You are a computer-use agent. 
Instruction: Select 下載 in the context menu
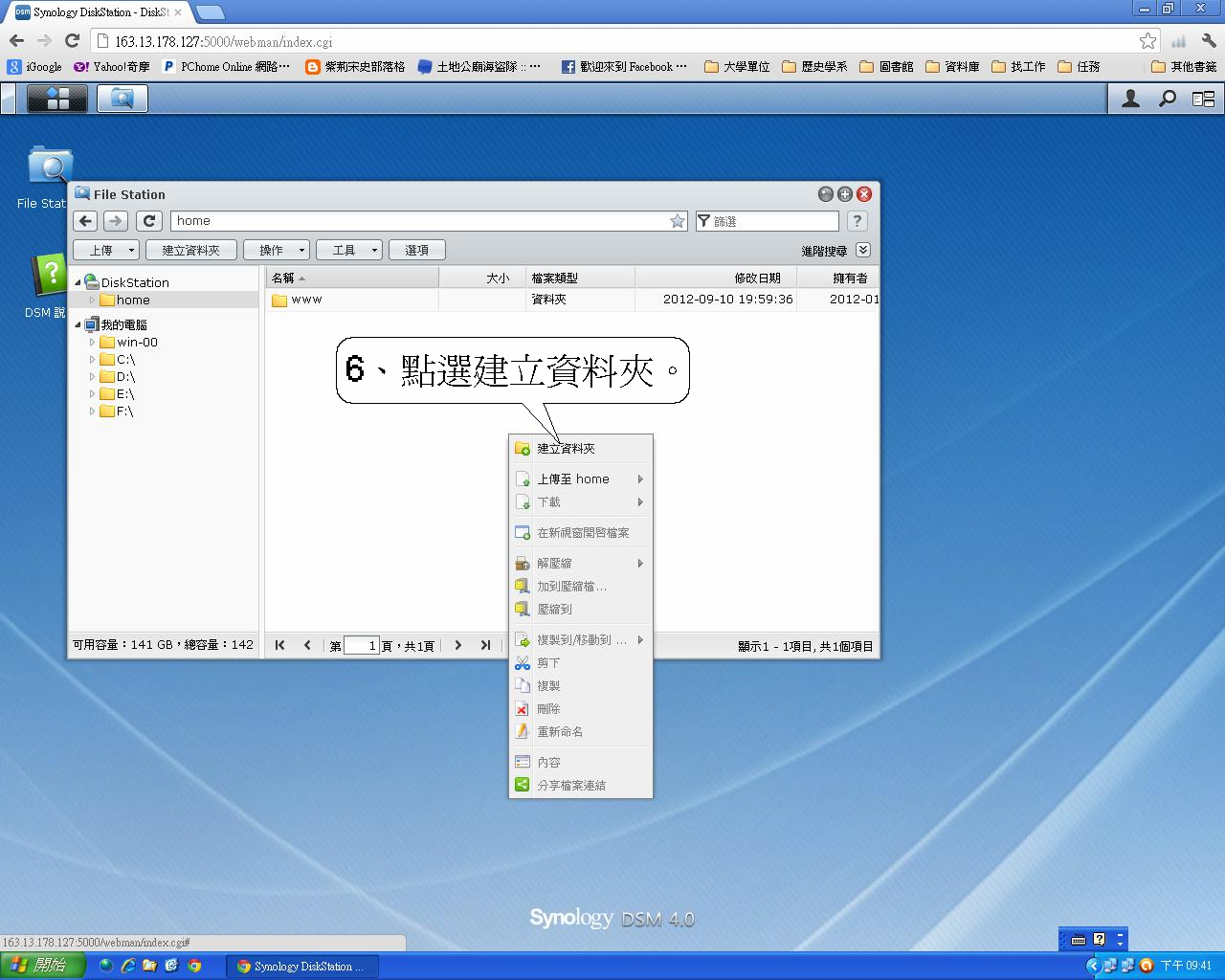581,501
